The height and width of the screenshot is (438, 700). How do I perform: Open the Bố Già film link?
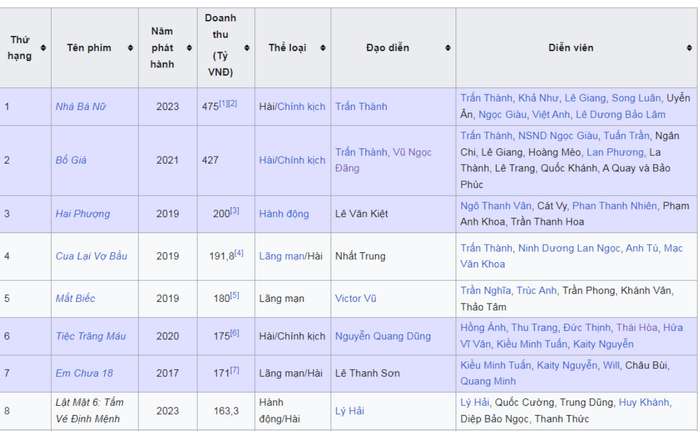pos(71,160)
